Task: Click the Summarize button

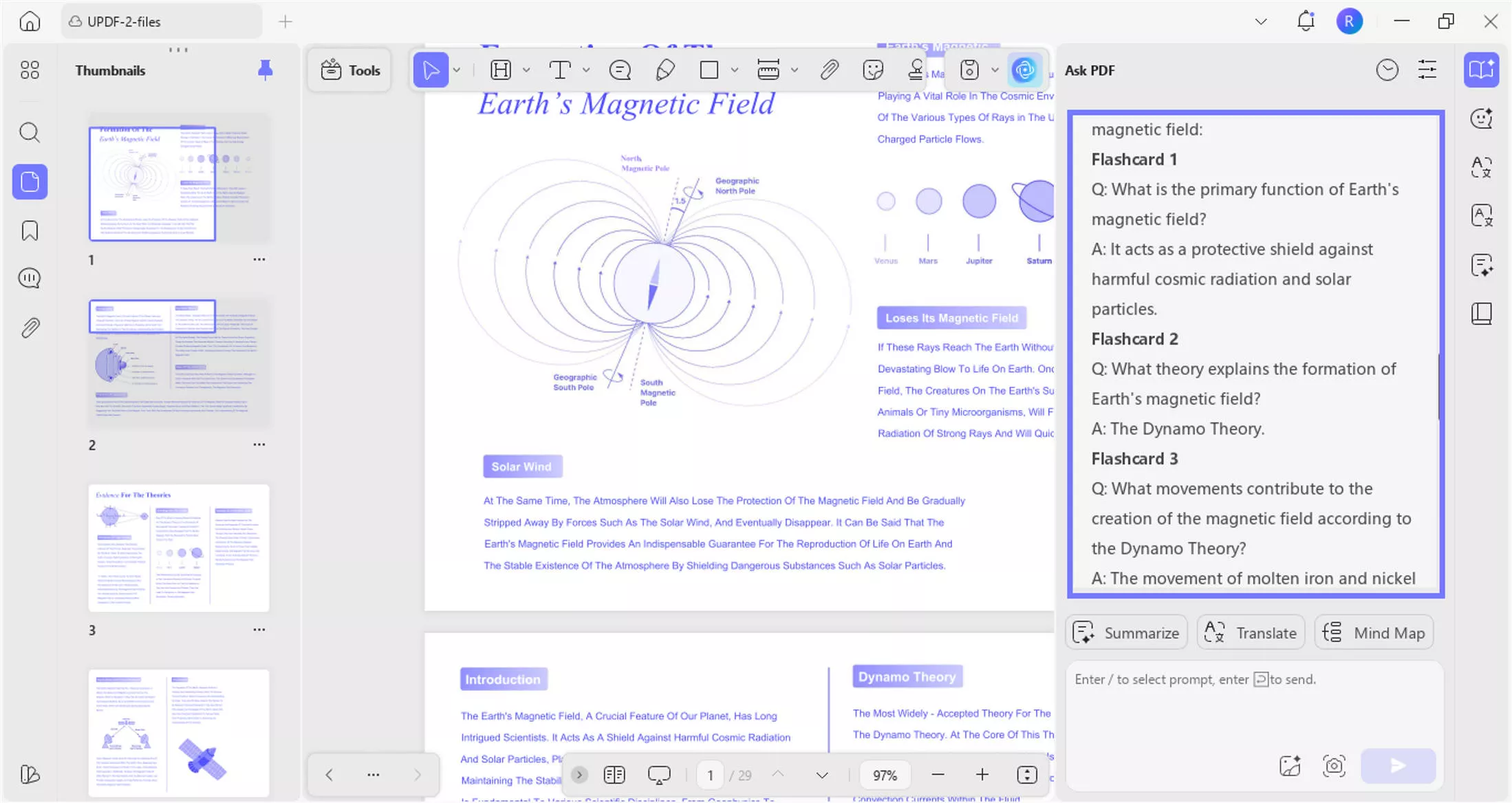Action: 1127,632
